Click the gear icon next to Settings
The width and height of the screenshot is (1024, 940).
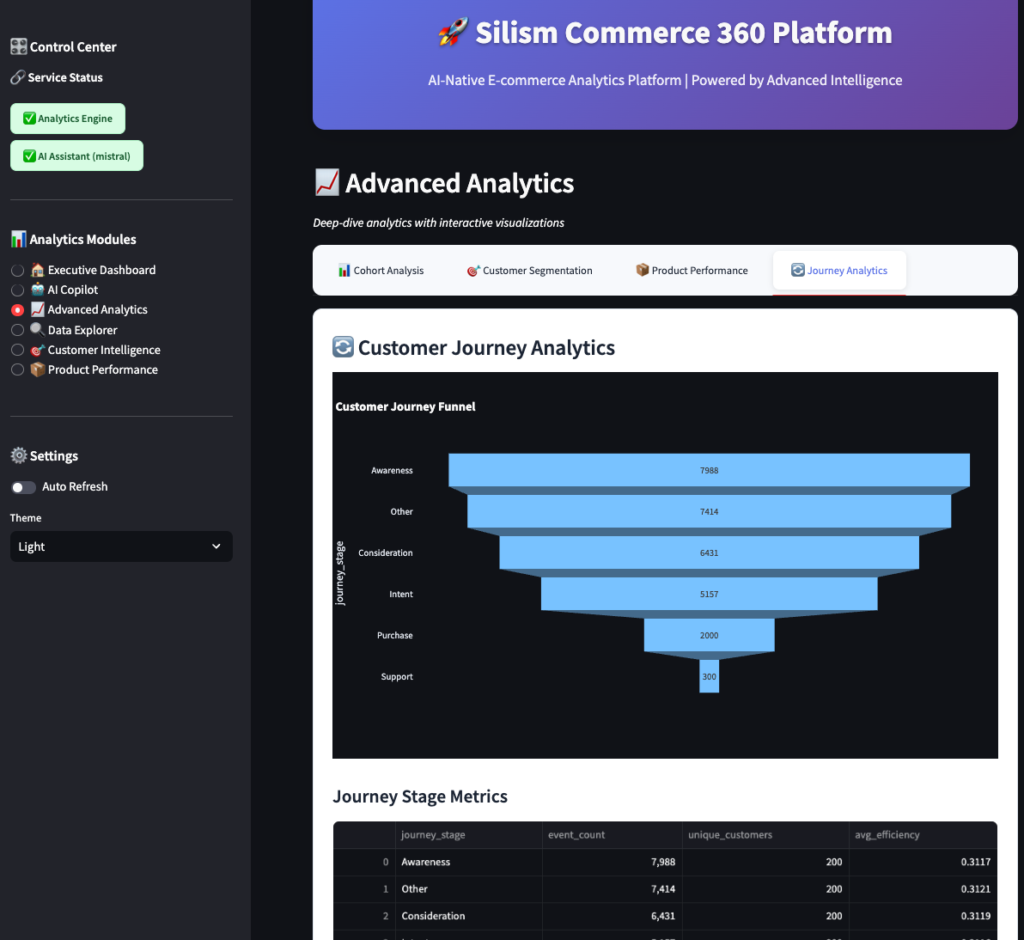tap(18, 456)
